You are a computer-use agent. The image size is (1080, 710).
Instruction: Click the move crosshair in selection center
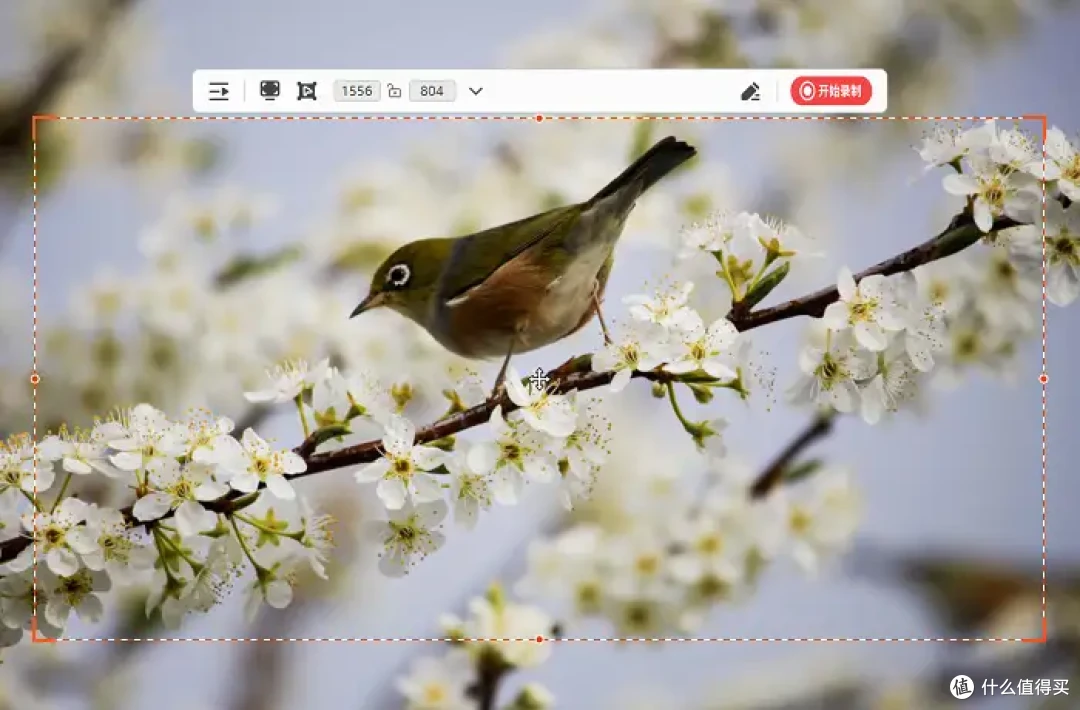(x=539, y=379)
